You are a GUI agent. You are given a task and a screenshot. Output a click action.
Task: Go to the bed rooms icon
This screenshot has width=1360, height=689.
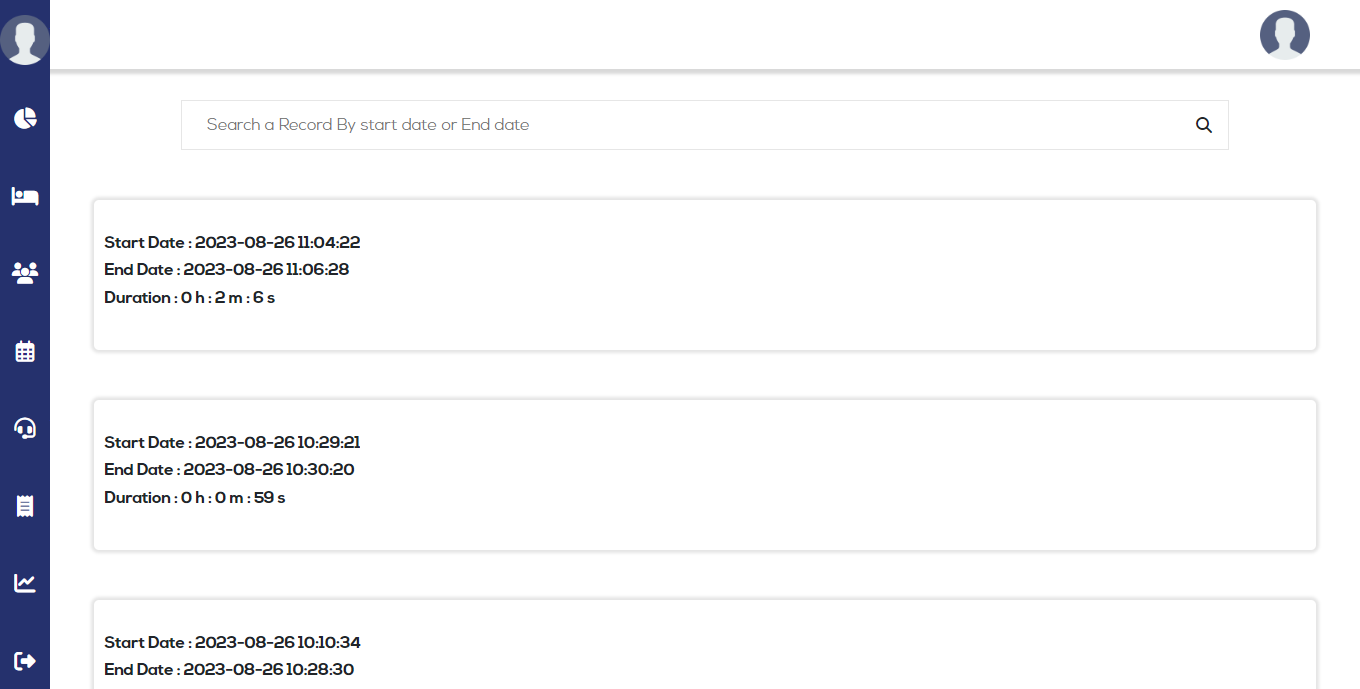click(25, 196)
